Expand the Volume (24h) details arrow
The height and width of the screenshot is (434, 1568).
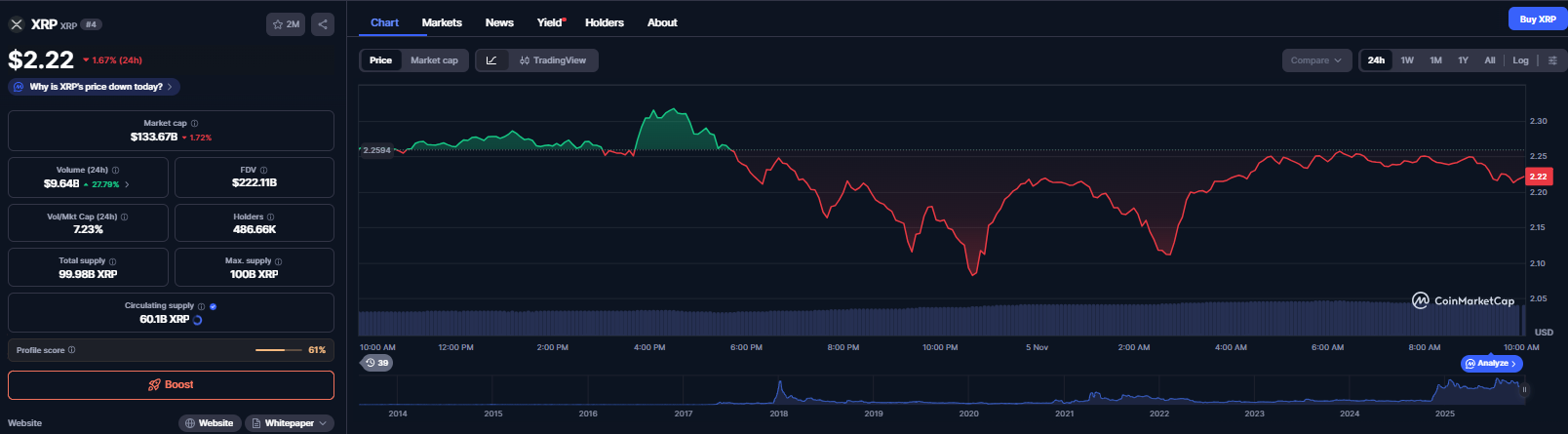point(127,184)
